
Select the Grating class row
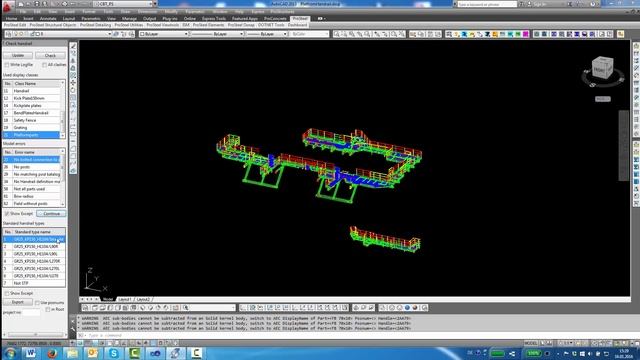tap(32, 127)
